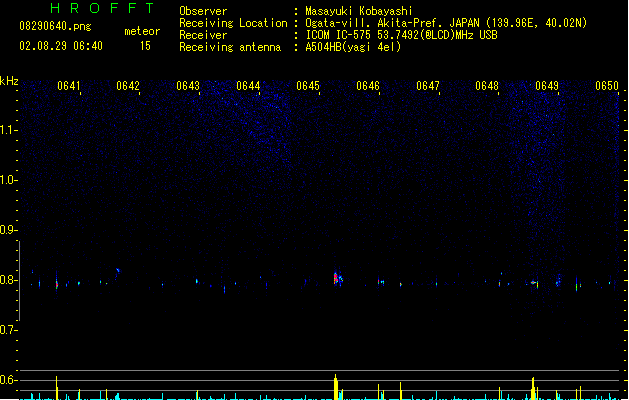Click the 0647 time marker
This screenshot has height=400, width=629.
point(428,86)
